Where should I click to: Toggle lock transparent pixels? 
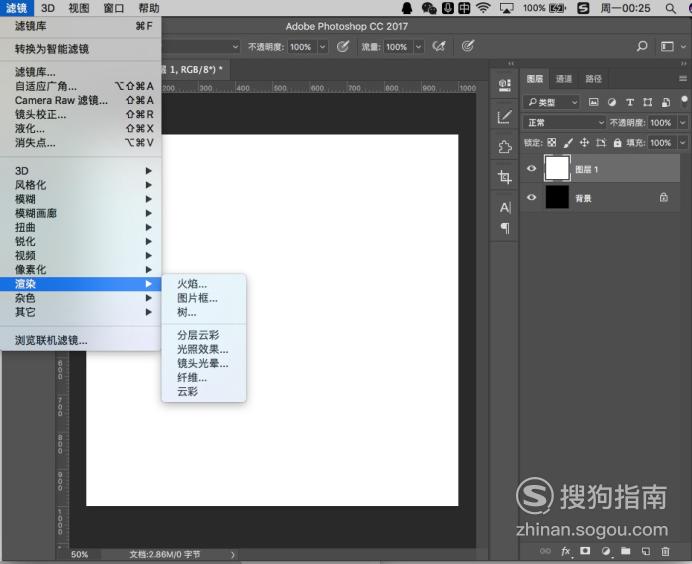coord(552,143)
